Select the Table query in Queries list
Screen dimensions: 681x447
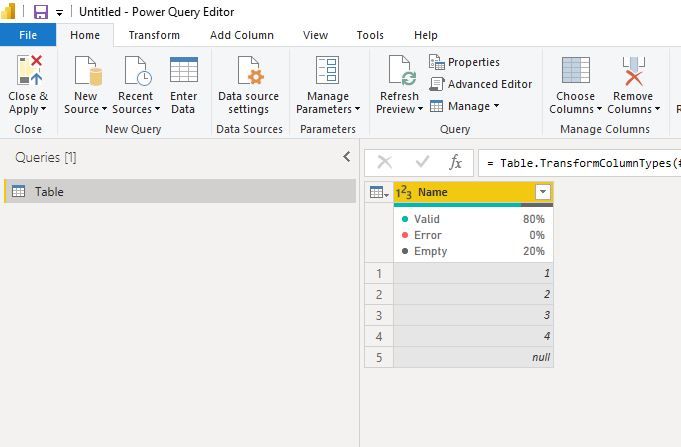(x=180, y=191)
